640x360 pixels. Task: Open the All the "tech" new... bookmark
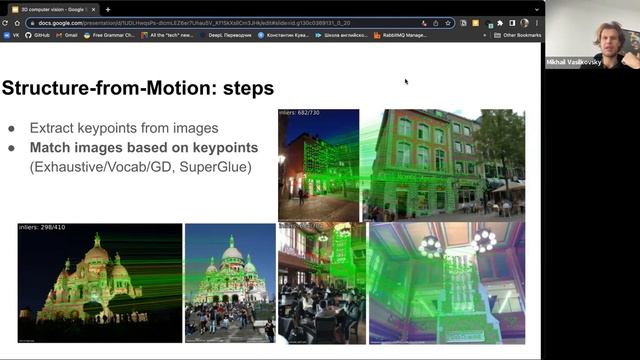pos(167,36)
